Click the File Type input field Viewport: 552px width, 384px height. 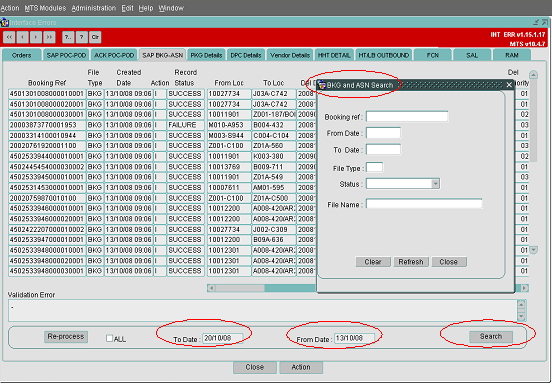tap(375, 168)
